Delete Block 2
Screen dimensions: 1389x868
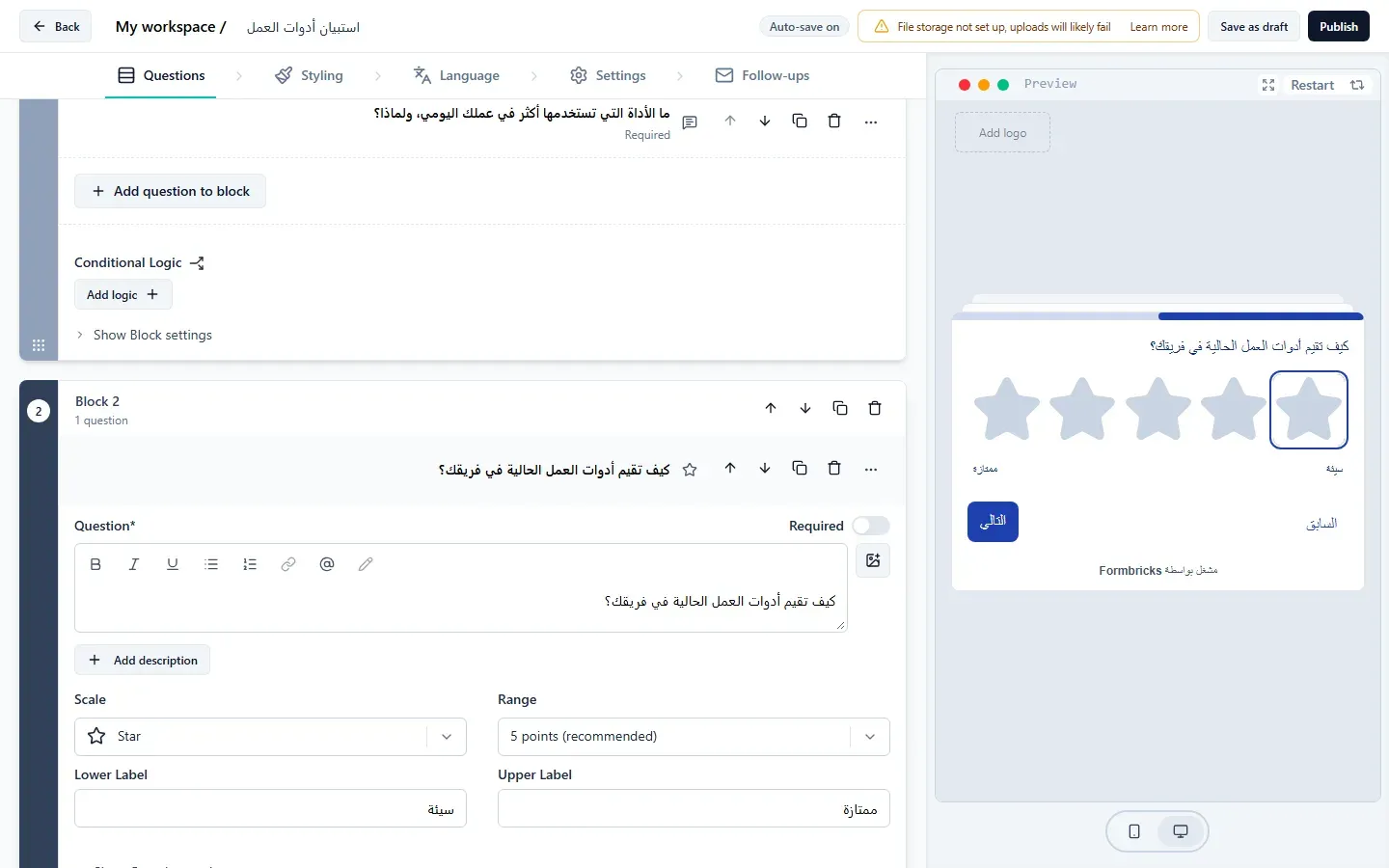pos(875,408)
